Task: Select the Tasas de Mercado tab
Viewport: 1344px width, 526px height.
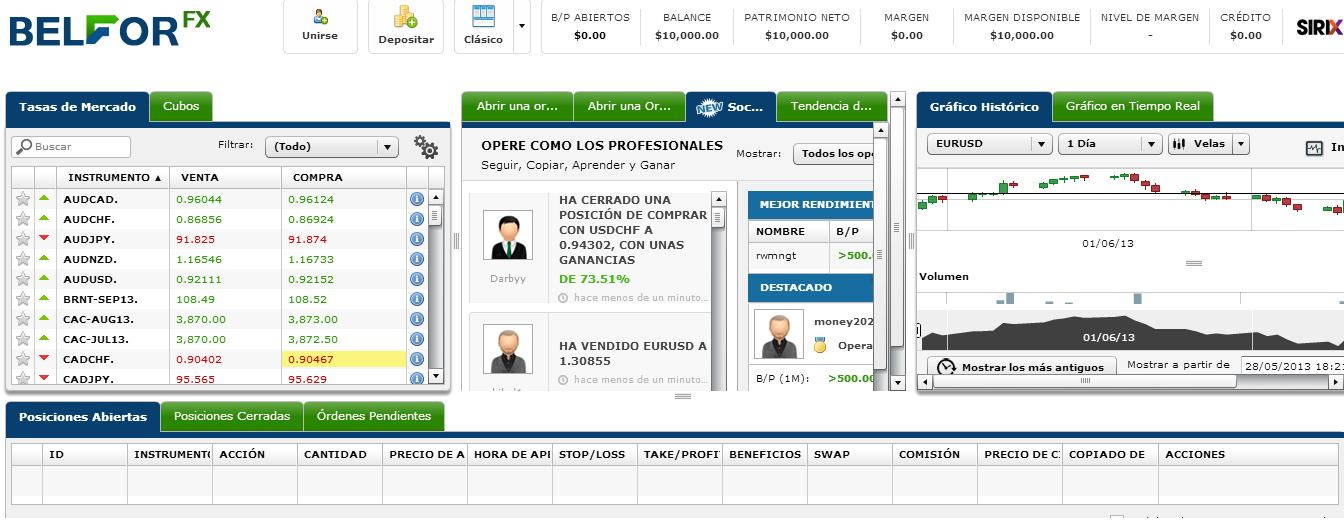Action: point(78,107)
